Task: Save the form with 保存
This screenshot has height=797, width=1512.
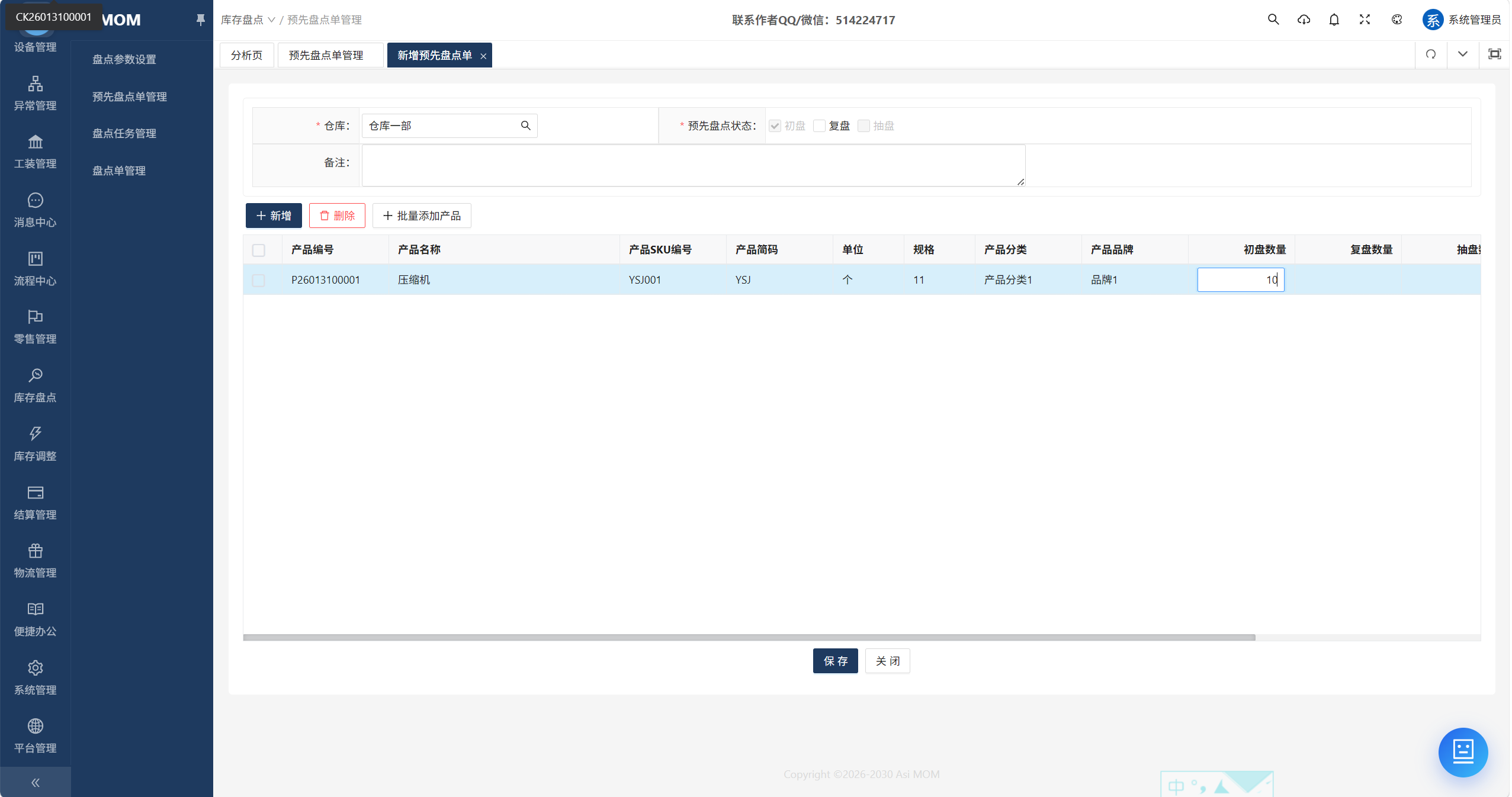Action: 835,661
